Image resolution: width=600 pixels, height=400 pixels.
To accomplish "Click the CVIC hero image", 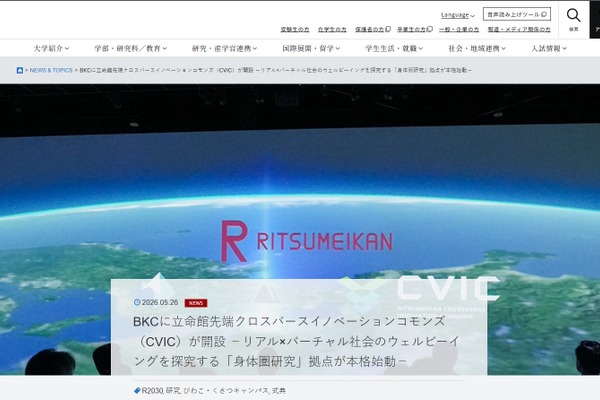I will point(300,229).
